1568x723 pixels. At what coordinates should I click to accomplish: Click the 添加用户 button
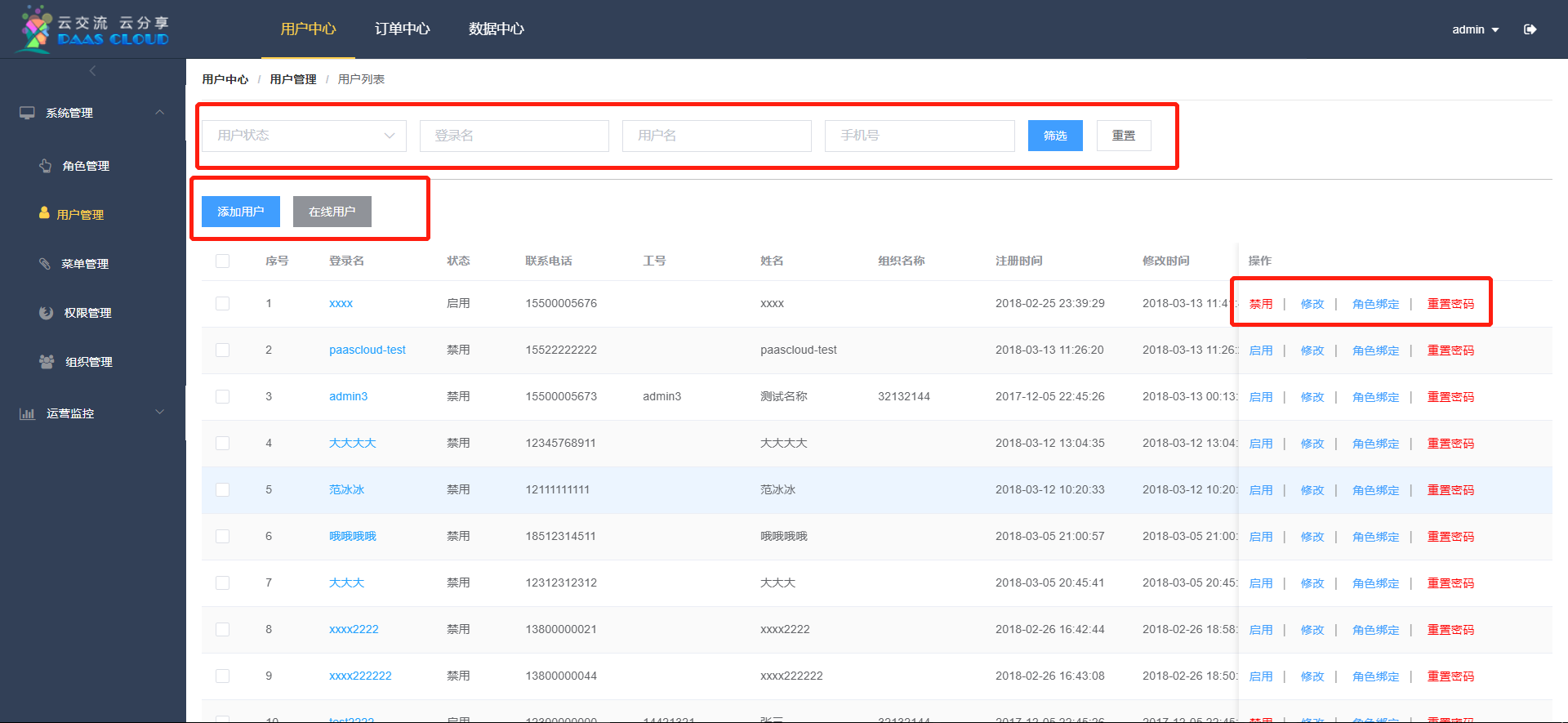(x=241, y=212)
